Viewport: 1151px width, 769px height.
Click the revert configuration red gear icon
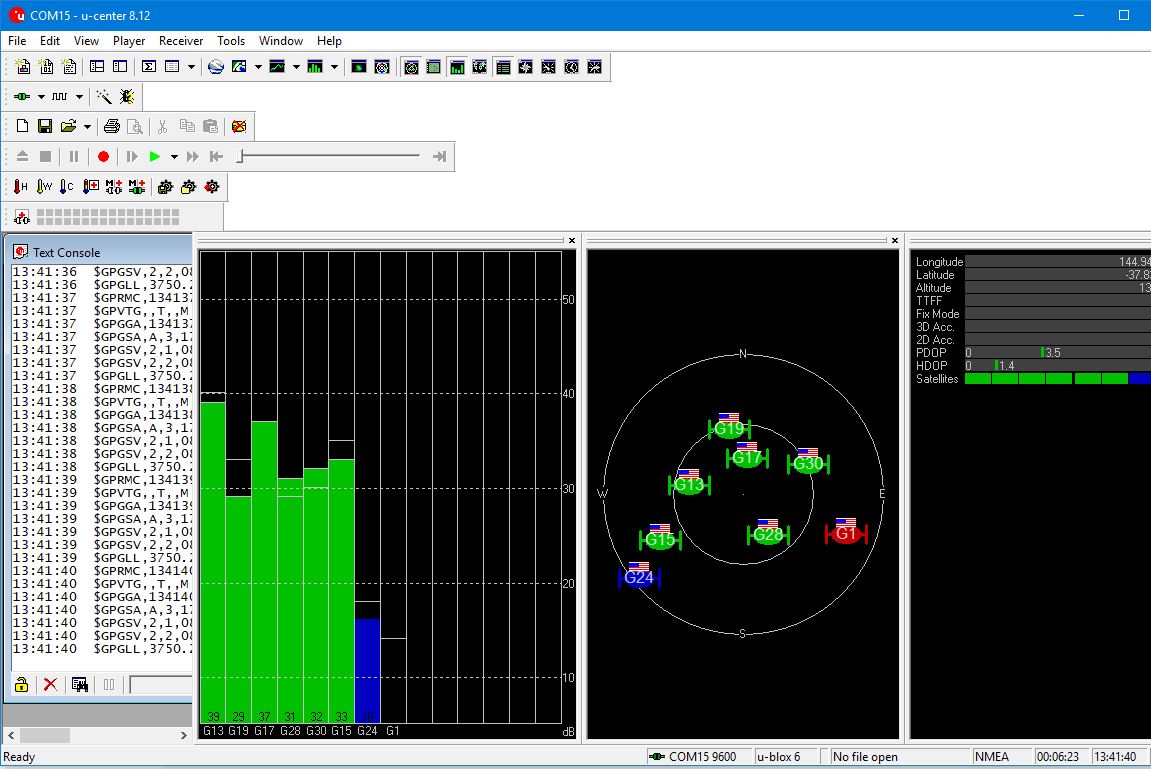pyautogui.click(x=212, y=186)
